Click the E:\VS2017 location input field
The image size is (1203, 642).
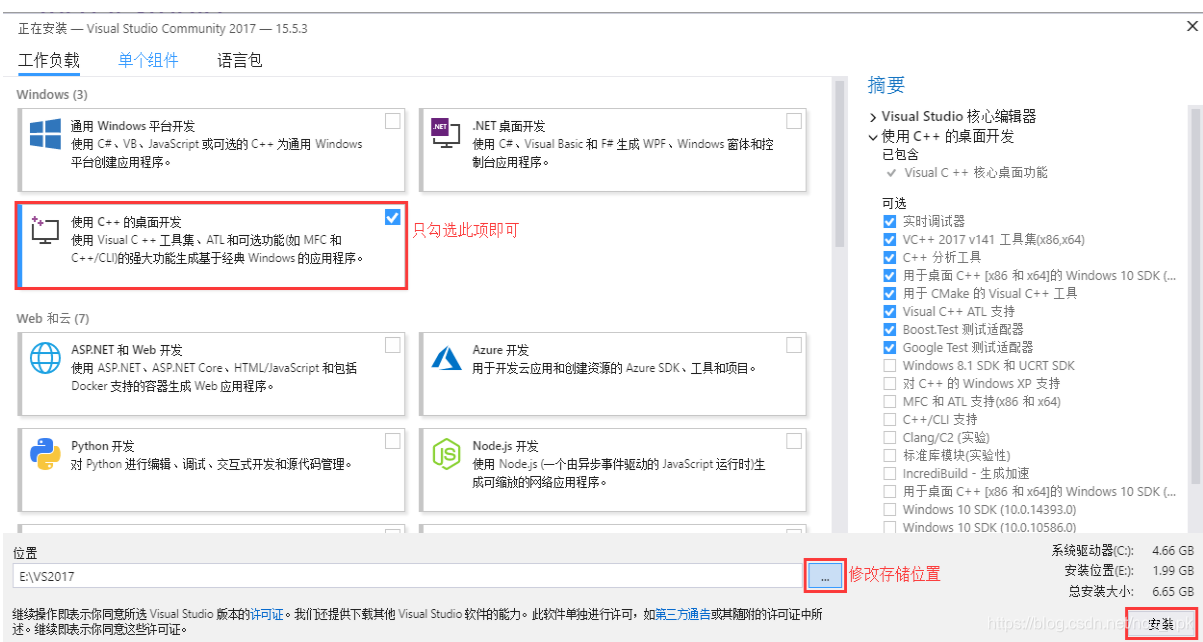point(407,576)
